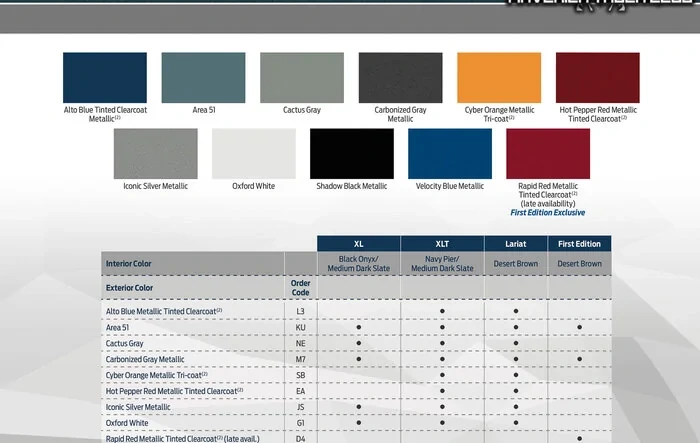Click order code KU
The height and width of the screenshot is (443, 700).
click(x=300, y=327)
